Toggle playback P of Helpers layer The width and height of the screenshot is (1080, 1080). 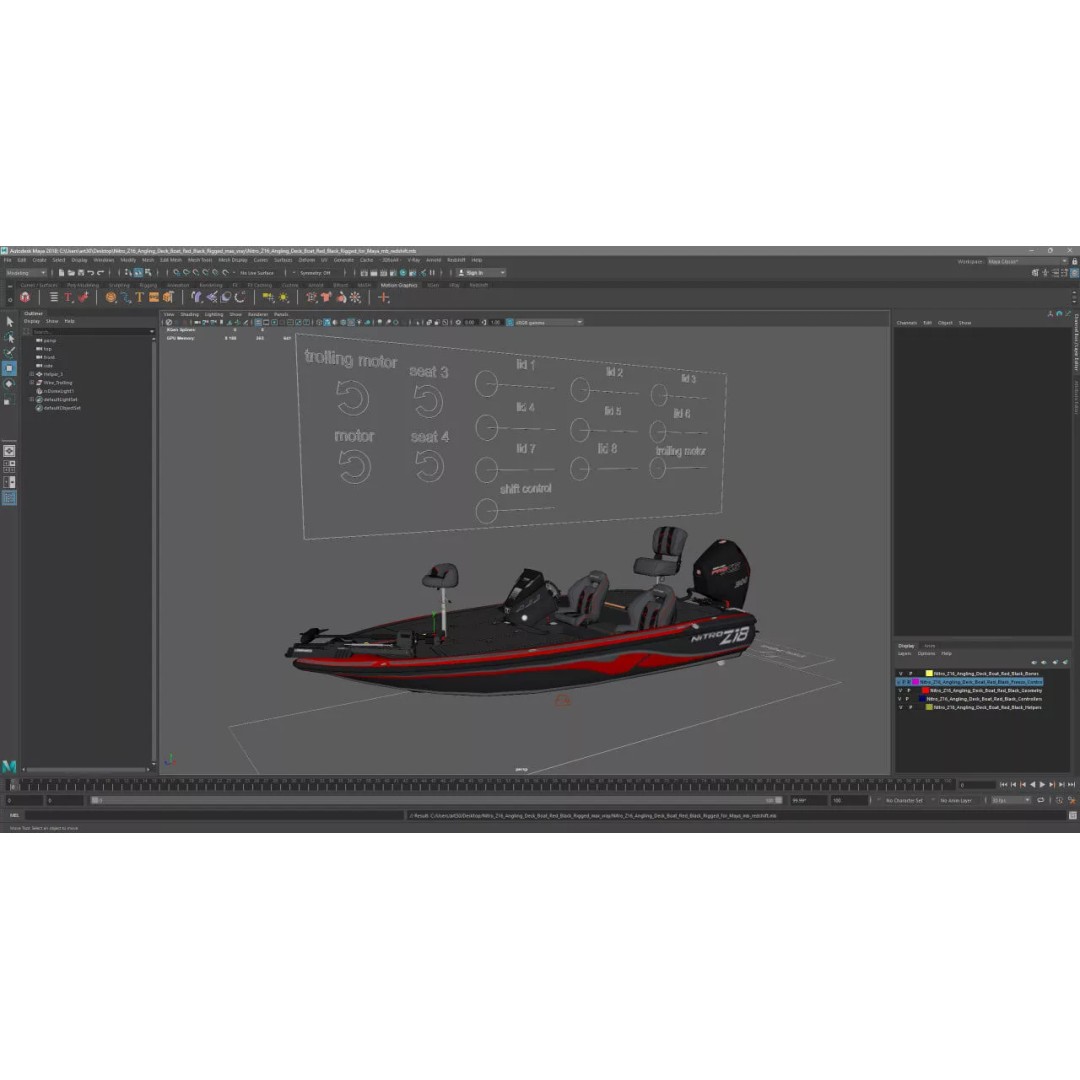click(910, 707)
